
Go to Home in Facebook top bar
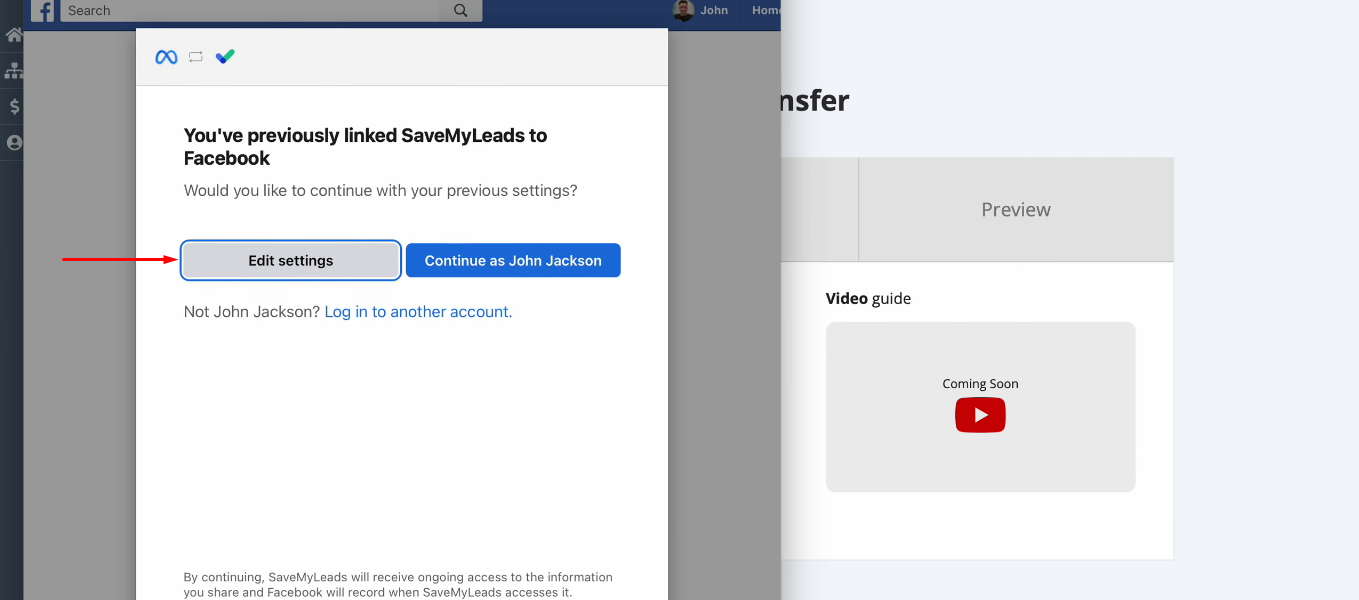pos(766,10)
